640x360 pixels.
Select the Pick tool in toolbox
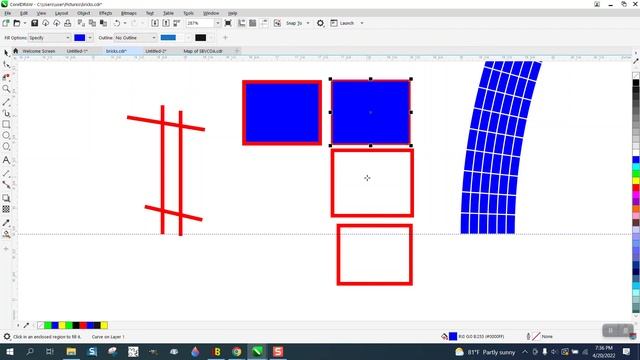6,53
